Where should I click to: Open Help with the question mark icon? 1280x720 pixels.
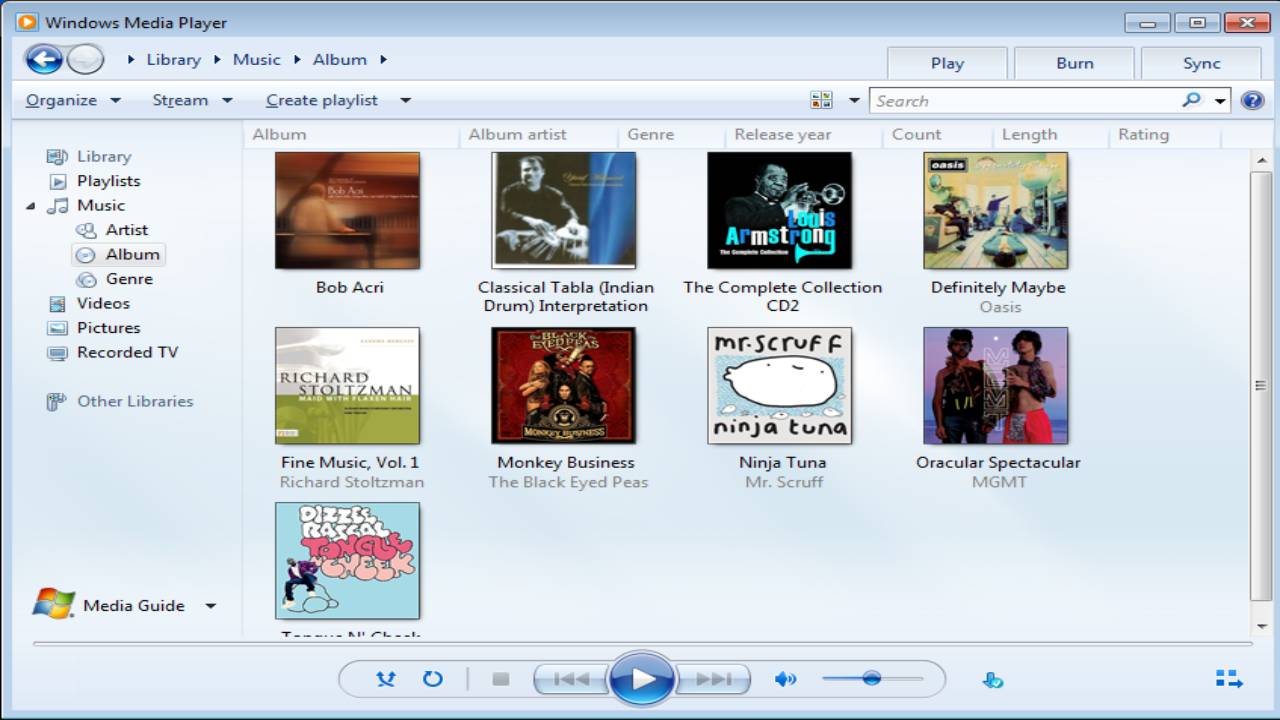pos(1252,100)
